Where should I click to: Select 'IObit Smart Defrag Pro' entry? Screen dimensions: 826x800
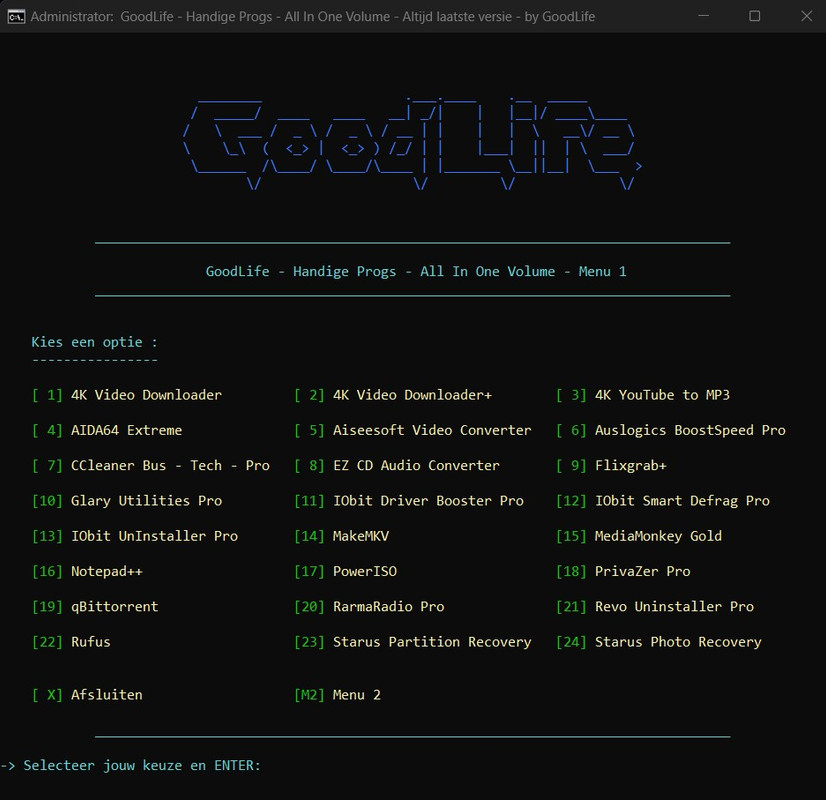(x=663, y=501)
